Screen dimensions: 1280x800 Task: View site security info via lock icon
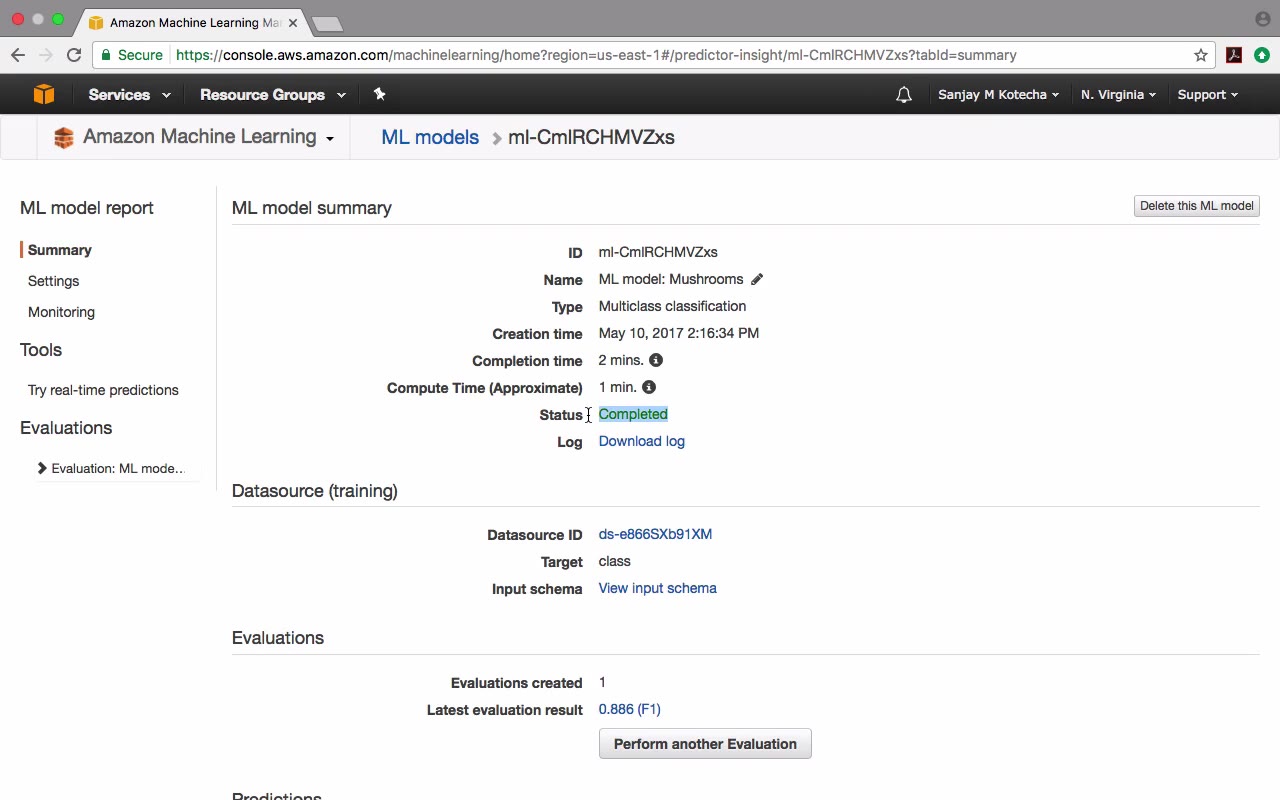click(x=105, y=55)
